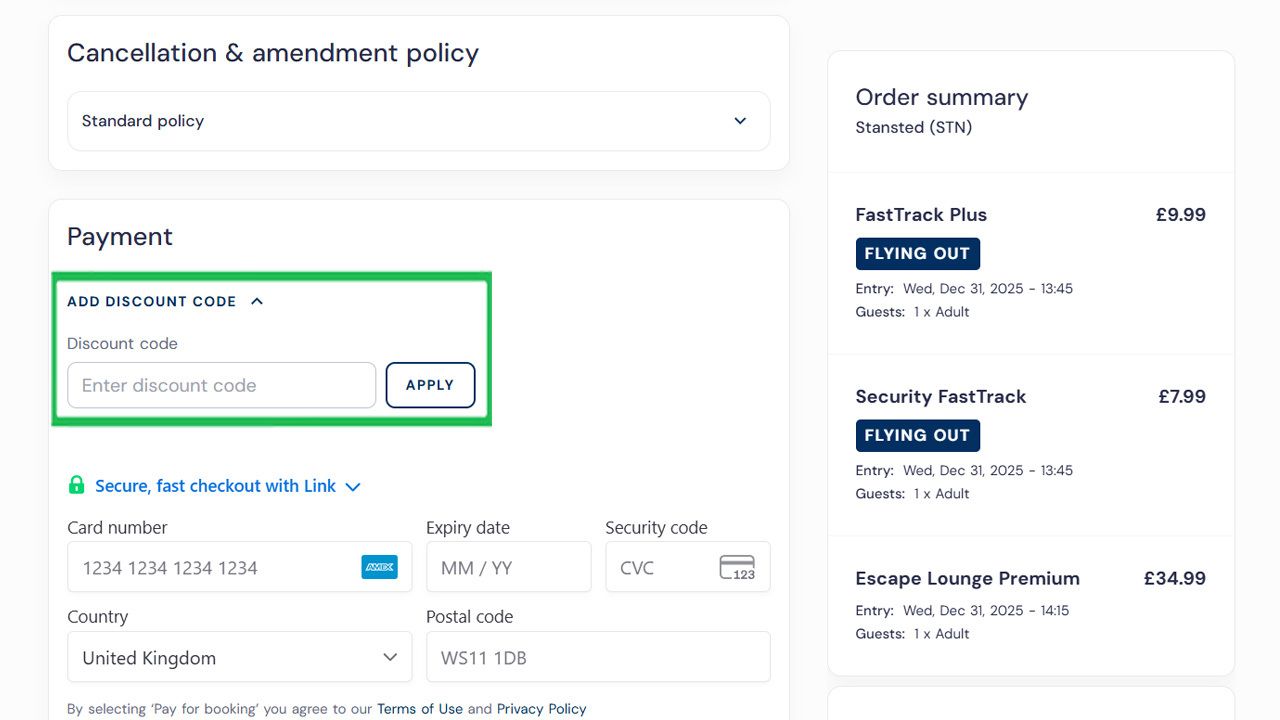Click the CVC card graphic in security code field
This screenshot has height=720, width=1280.
738,567
